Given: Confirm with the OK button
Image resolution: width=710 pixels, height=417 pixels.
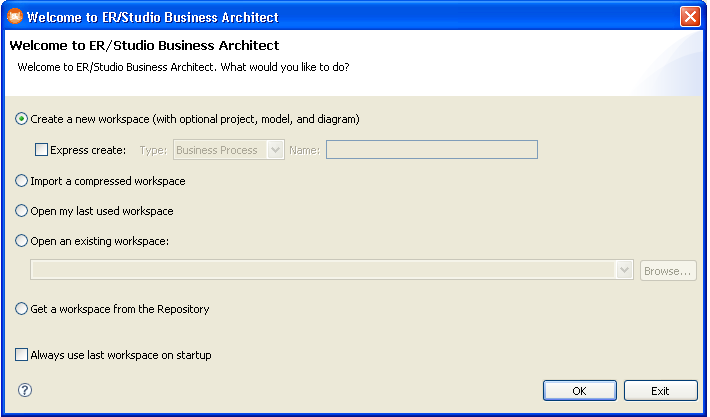Looking at the screenshot, I should pyautogui.click(x=580, y=391).
